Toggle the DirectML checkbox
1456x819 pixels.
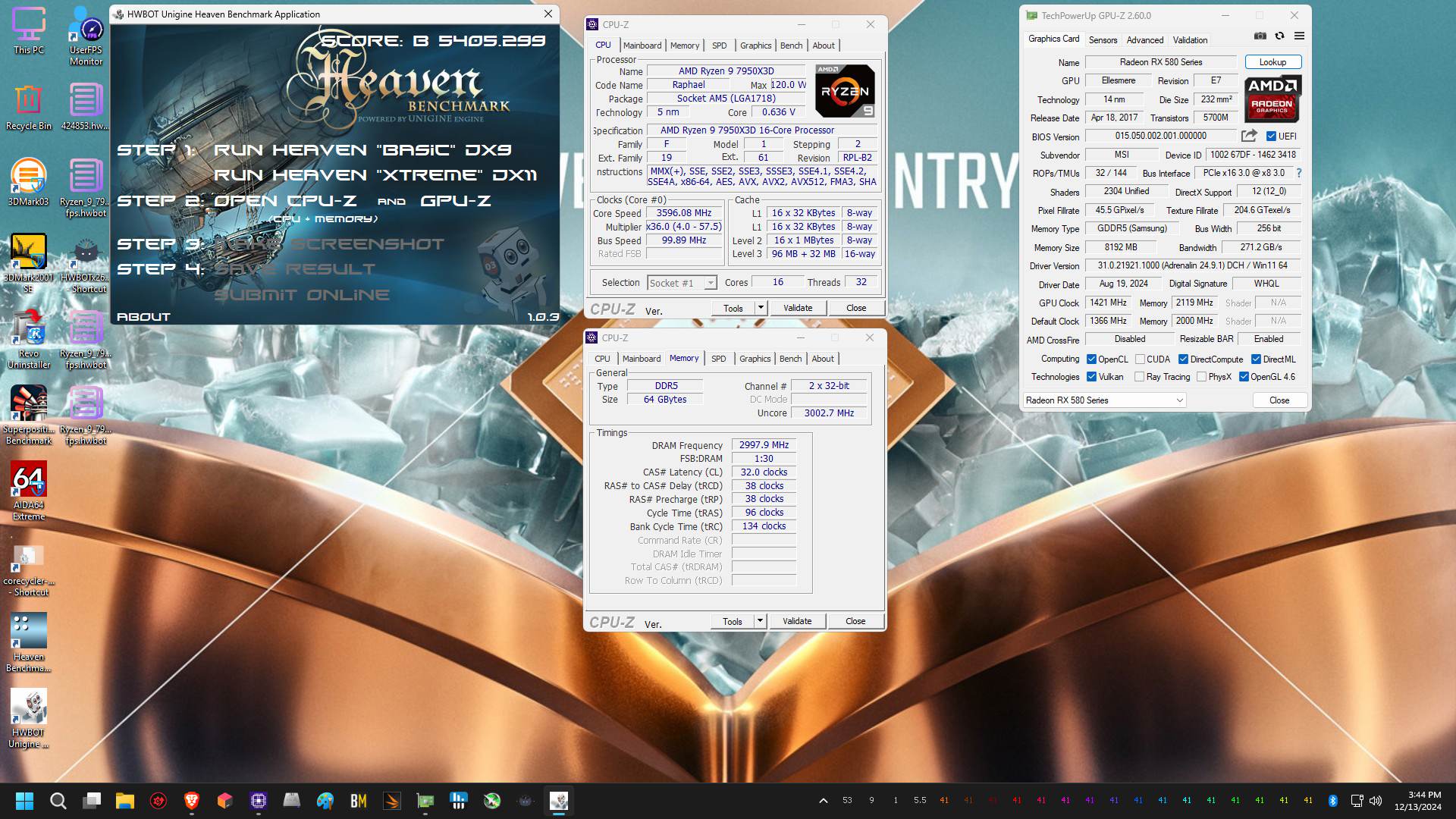(1256, 359)
